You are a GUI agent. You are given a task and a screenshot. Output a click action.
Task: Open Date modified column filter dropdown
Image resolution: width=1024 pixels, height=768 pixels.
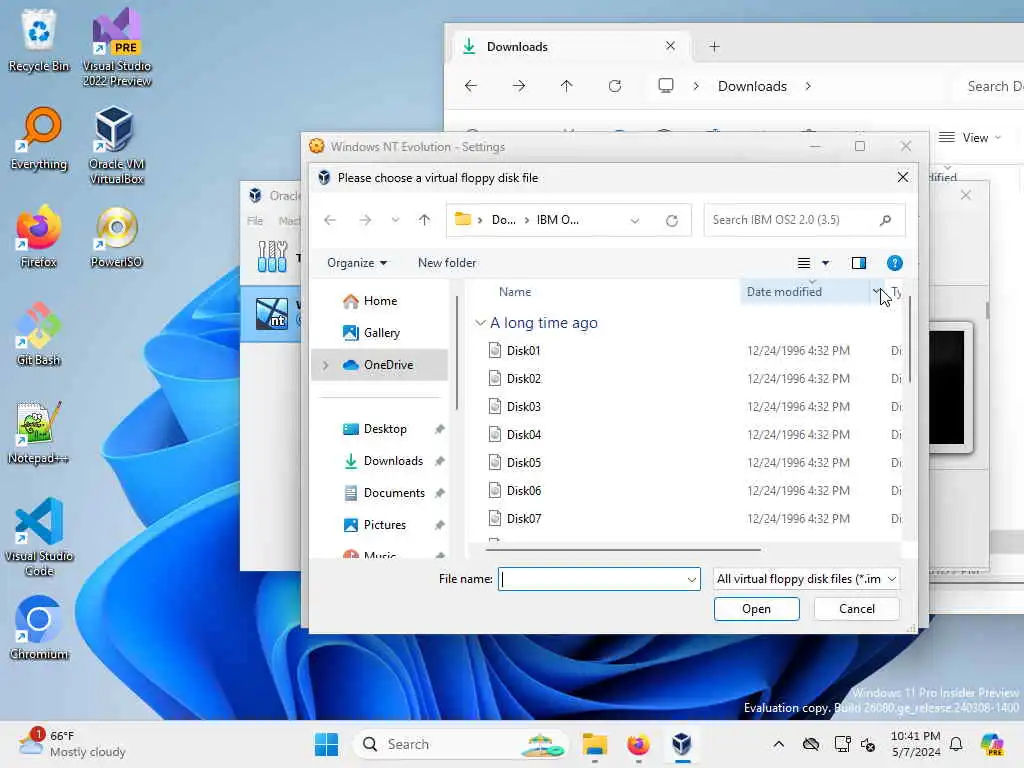pos(876,291)
